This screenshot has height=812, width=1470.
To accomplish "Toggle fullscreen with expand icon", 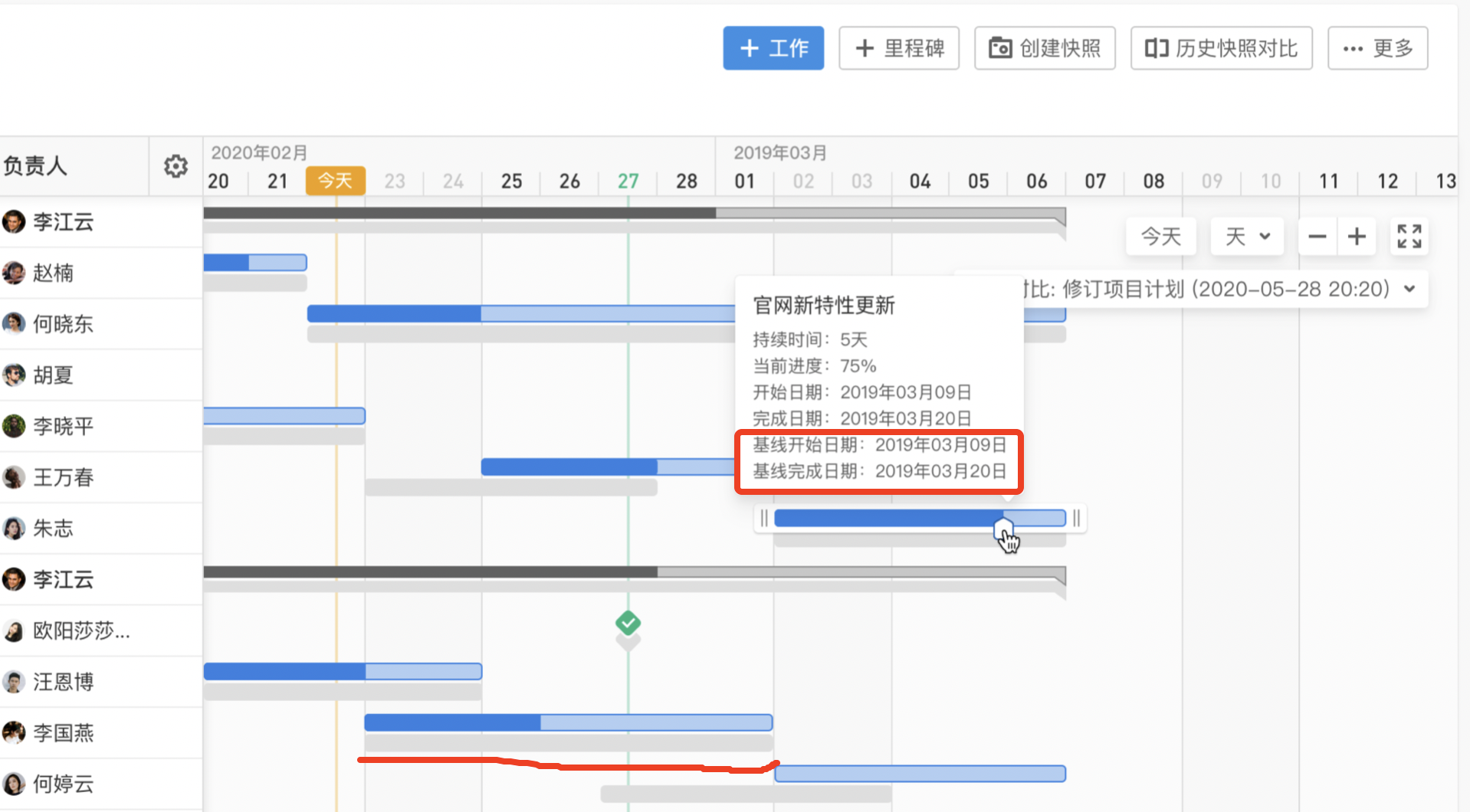I will click(x=1409, y=236).
